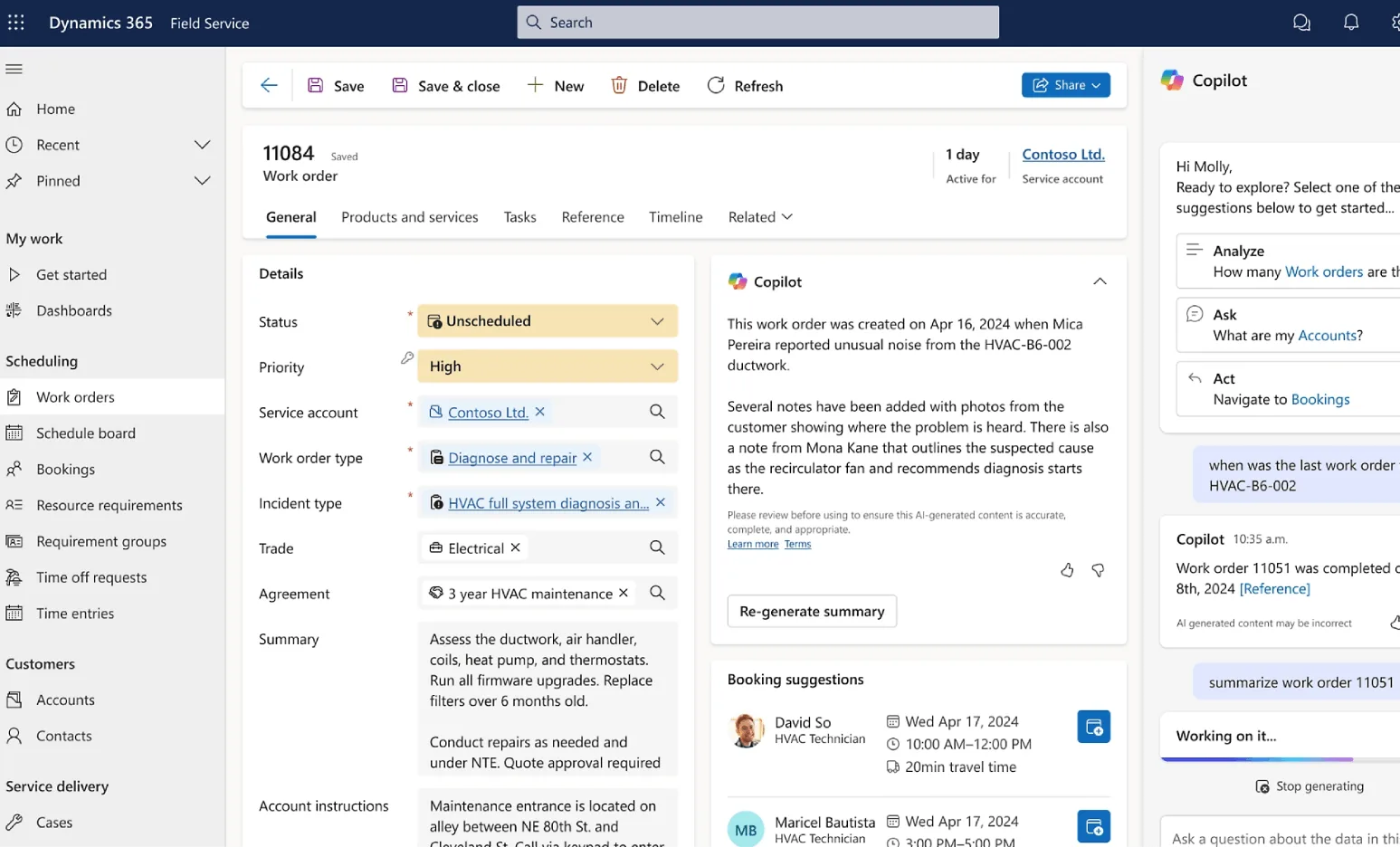
Task: Open Learn more link under summary
Action: click(x=753, y=544)
